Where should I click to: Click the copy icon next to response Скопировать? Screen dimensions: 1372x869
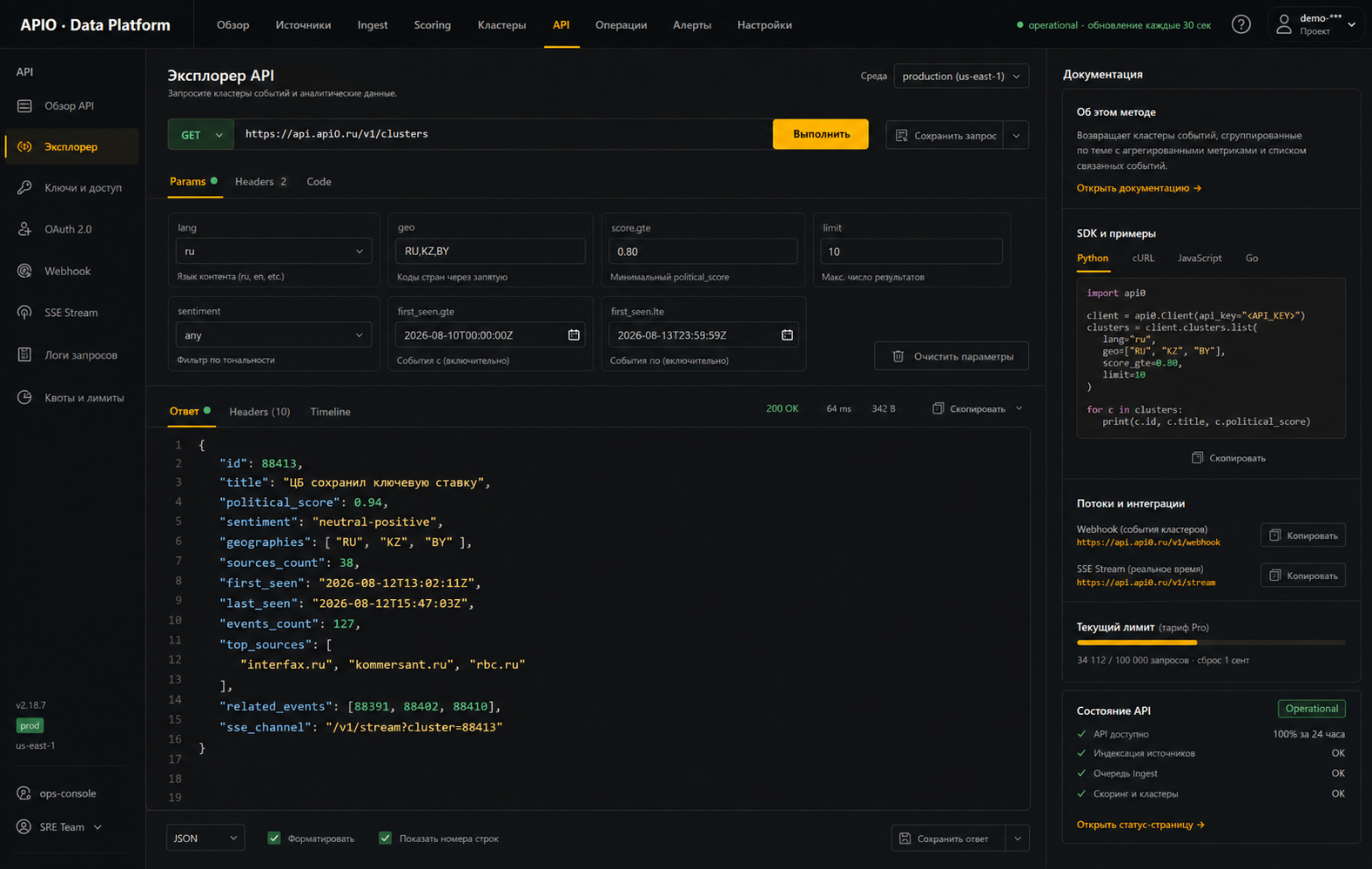[x=938, y=408]
